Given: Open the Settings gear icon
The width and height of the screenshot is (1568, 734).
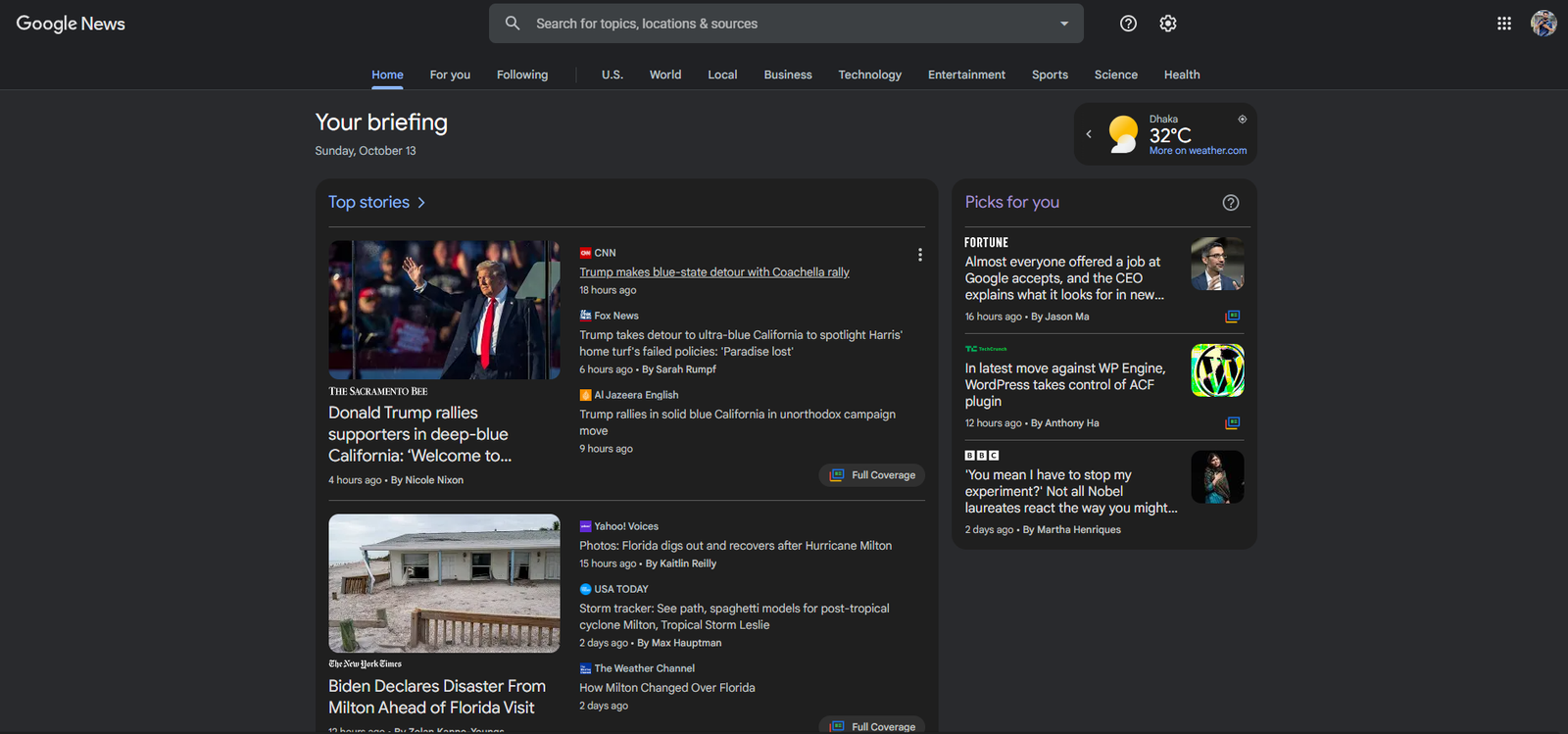Looking at the screenshot, I should pyautogui.click(x=1167, y=24).
